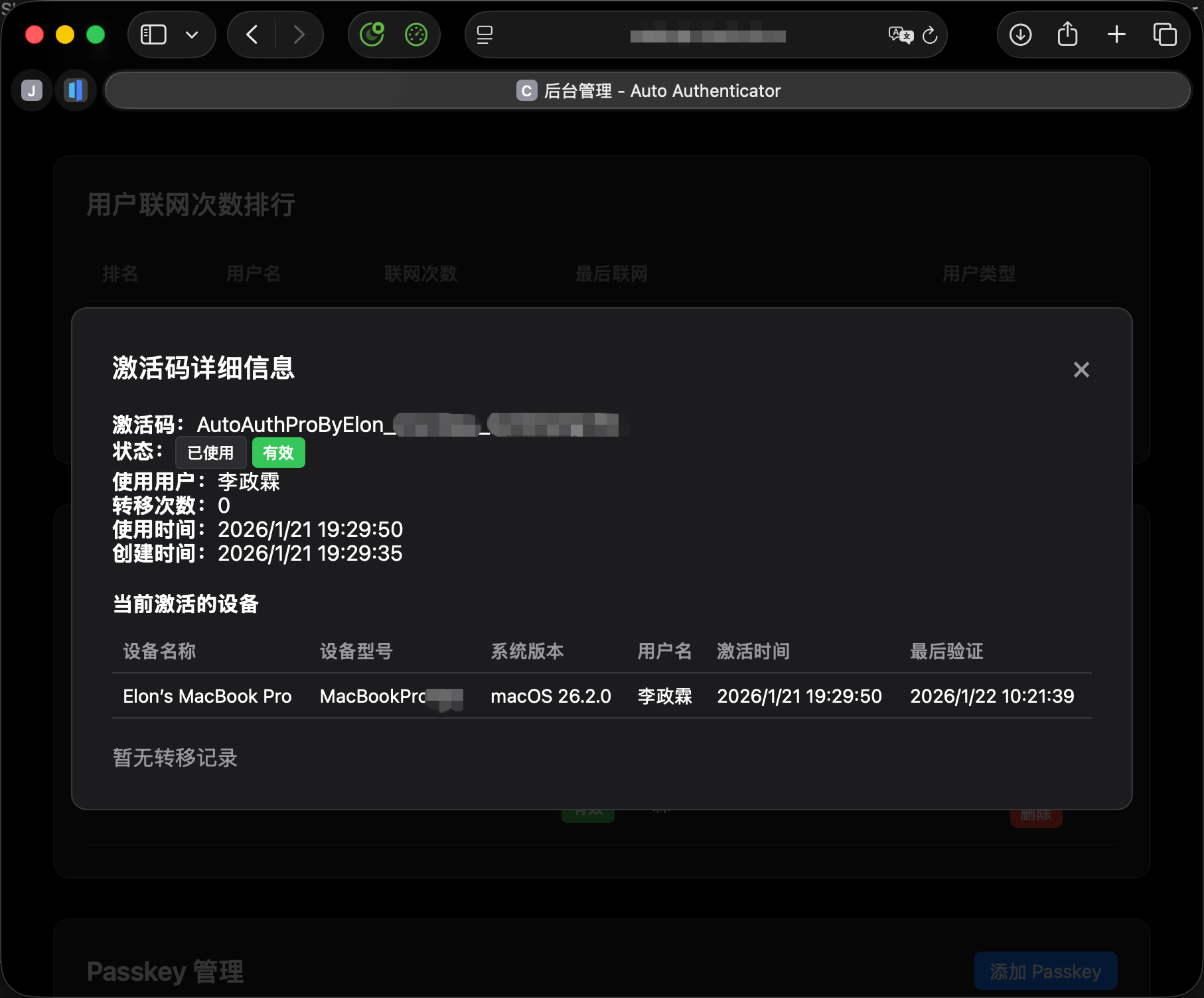
Task: Open the page reader menu icon
Action: pos(485,35)
